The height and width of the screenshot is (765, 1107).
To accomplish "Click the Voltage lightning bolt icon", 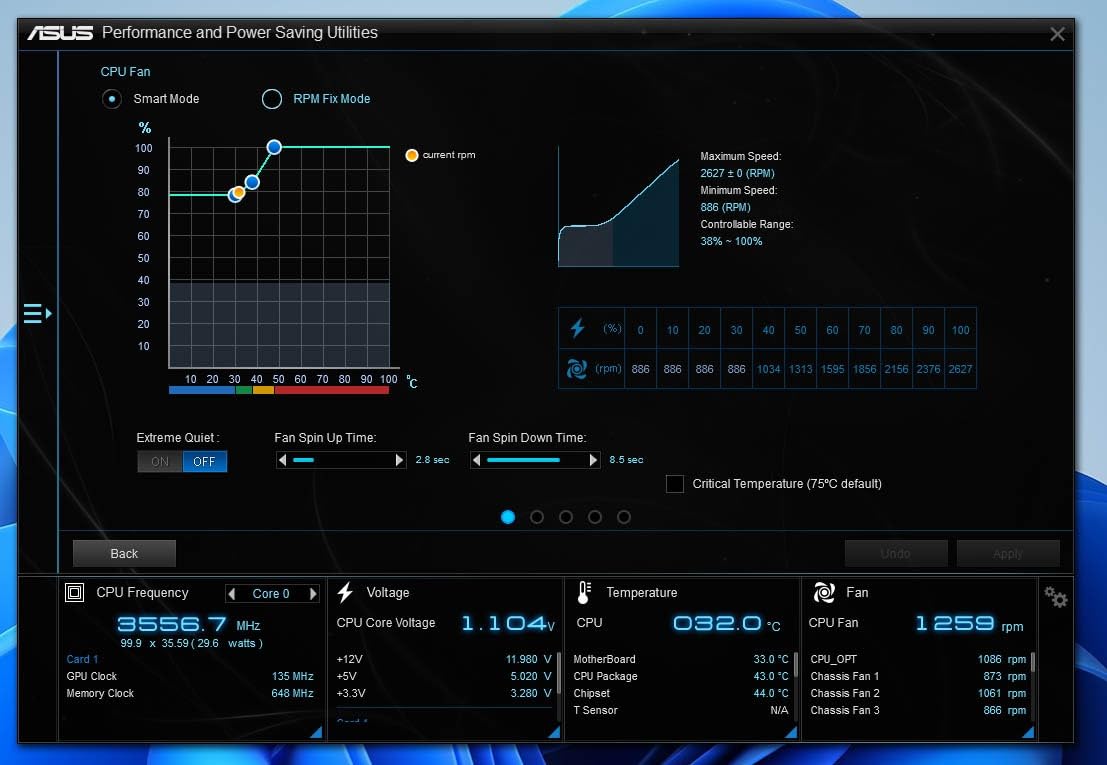I will tap(345, 592).
